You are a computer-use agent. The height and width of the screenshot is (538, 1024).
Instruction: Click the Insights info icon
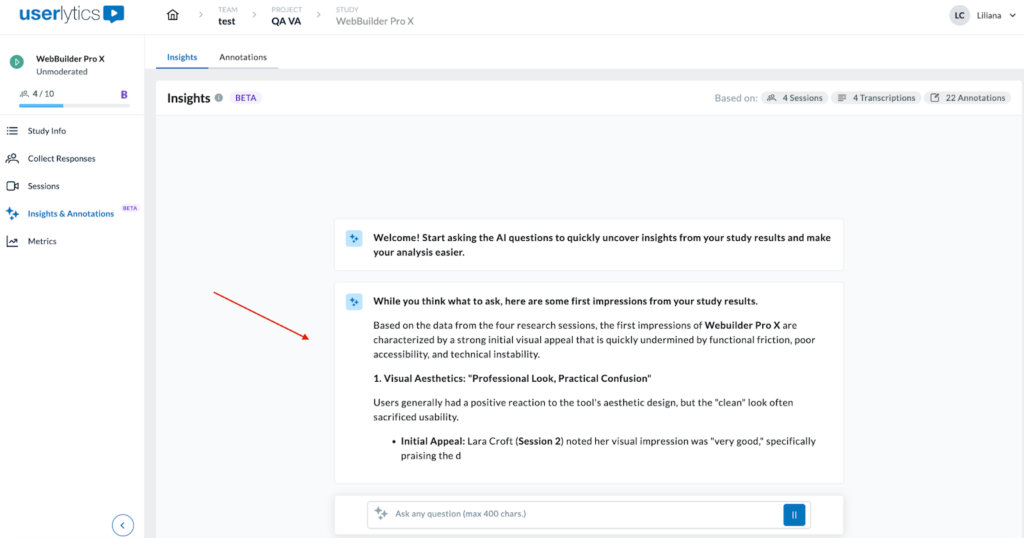tap(219, 98)
